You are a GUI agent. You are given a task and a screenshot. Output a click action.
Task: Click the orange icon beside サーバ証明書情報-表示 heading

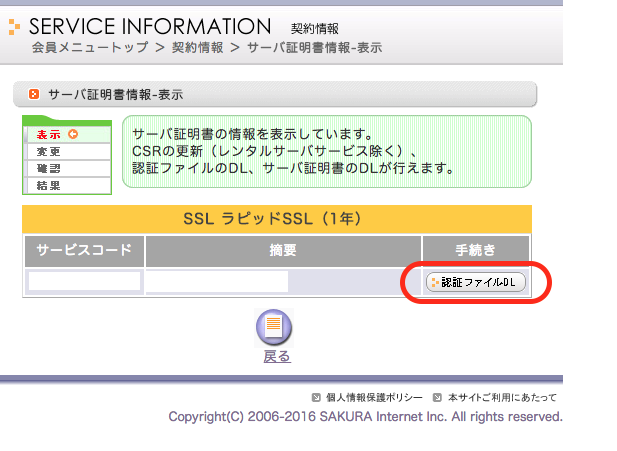(x=34, y=94)
